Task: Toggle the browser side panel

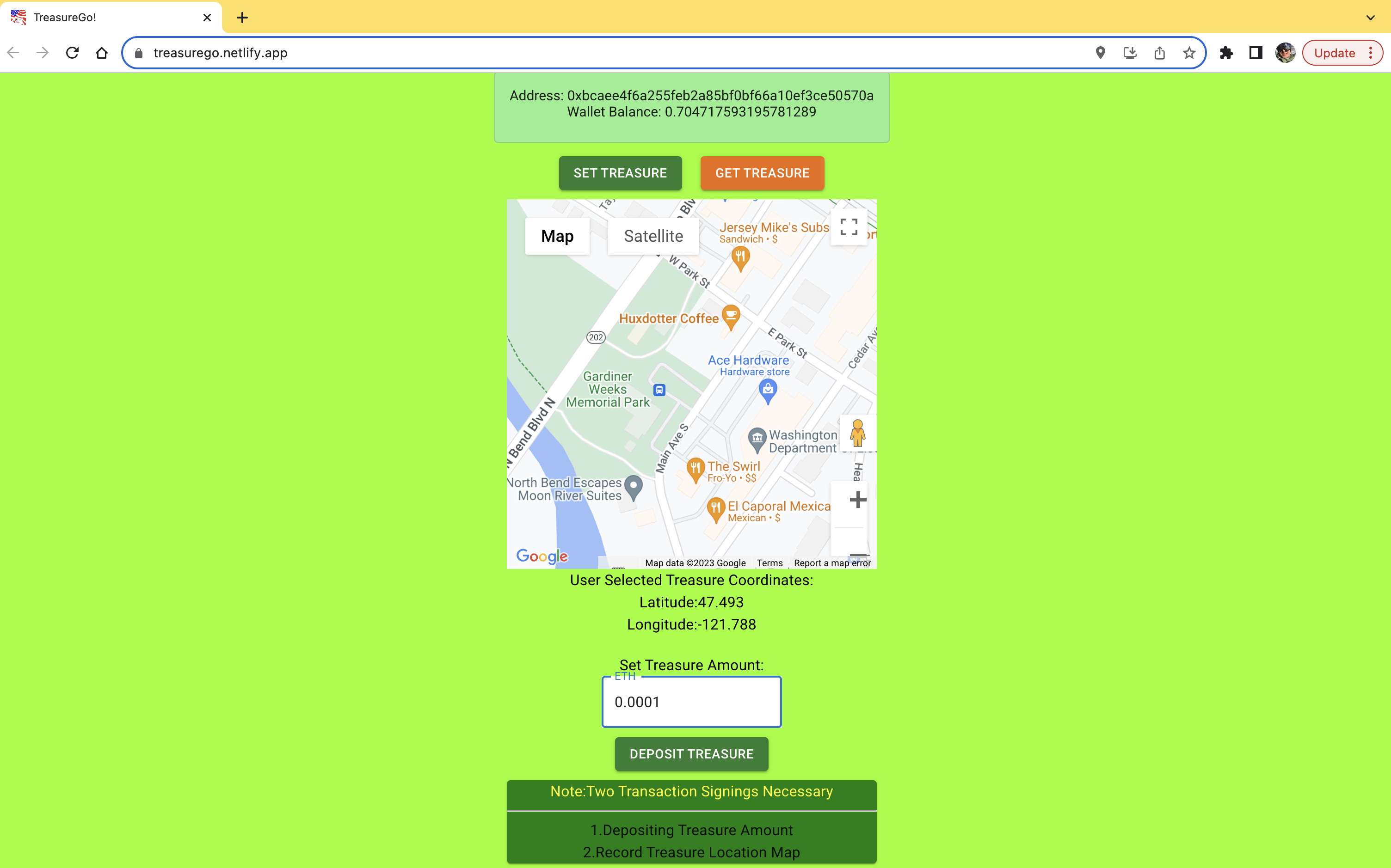Action: pos(1256,53)
